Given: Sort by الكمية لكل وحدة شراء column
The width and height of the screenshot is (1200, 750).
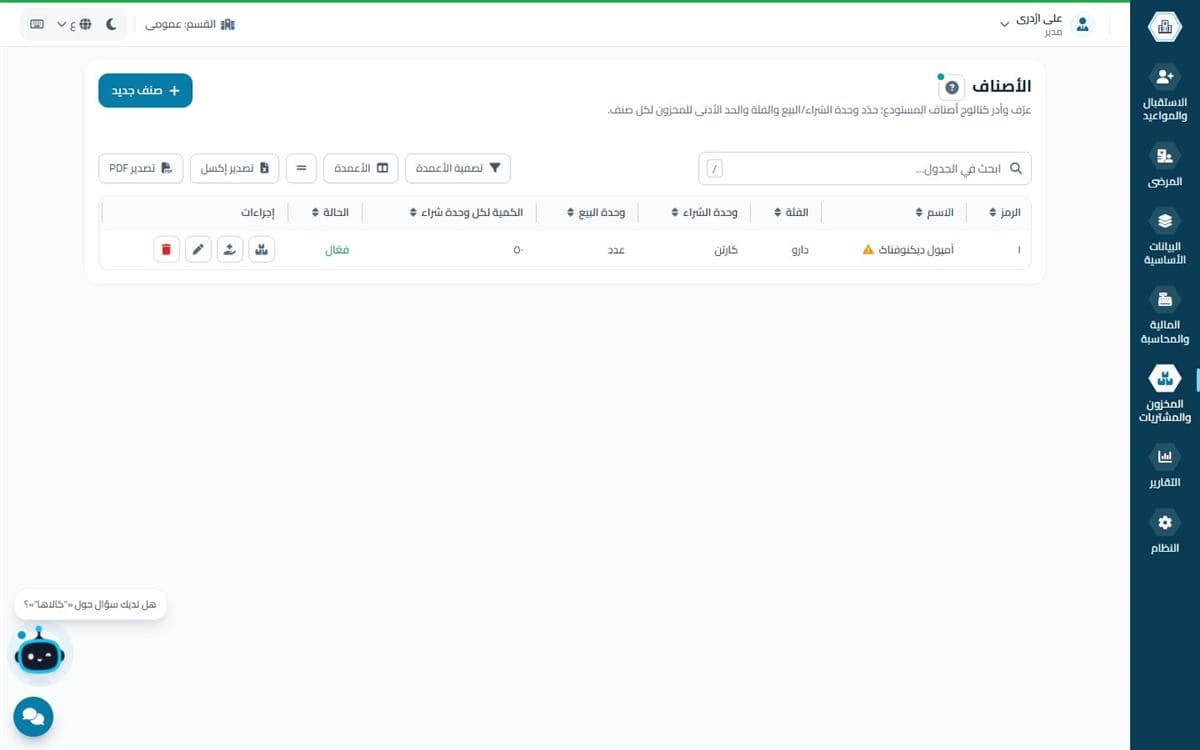Looking at the screenshot, I should (465, 213).
